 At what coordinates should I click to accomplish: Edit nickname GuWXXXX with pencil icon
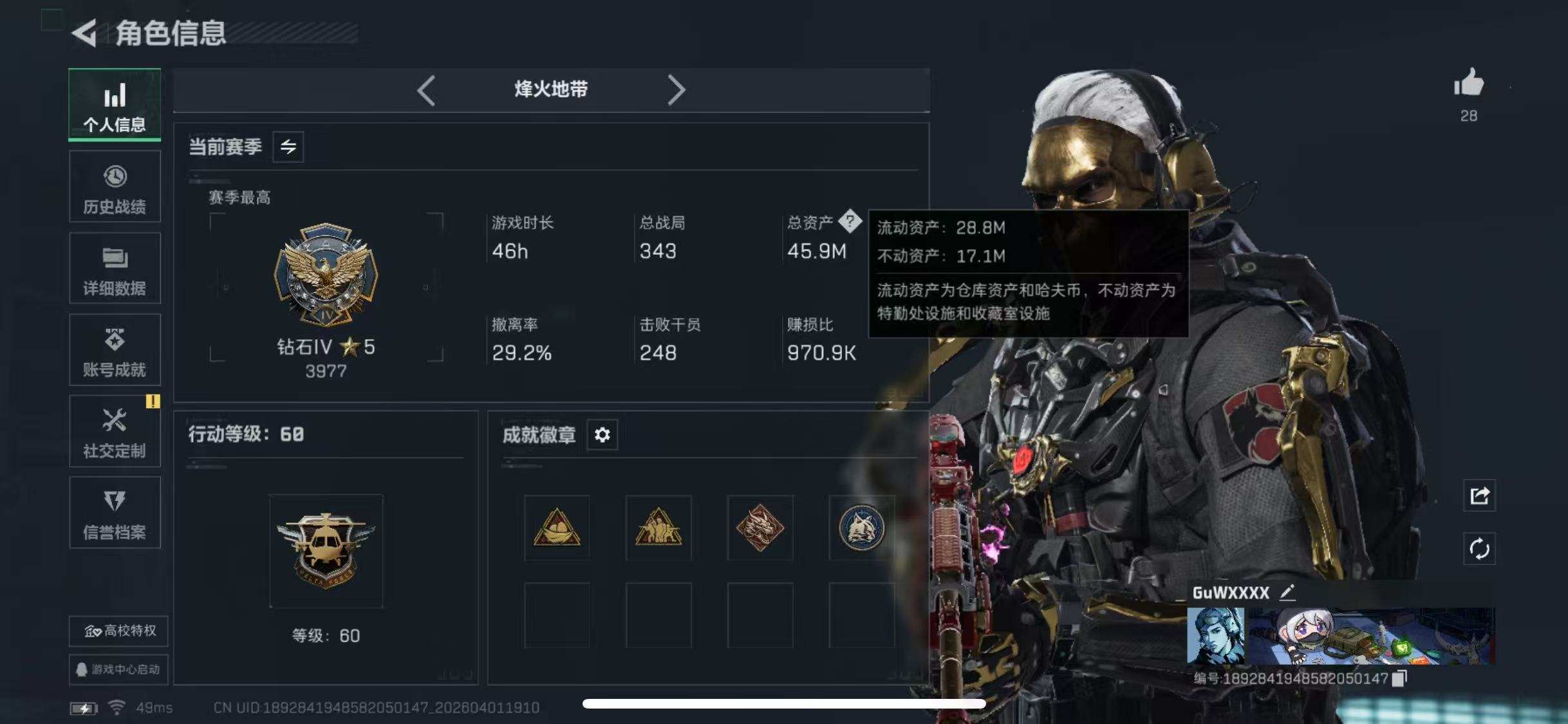1287,592
